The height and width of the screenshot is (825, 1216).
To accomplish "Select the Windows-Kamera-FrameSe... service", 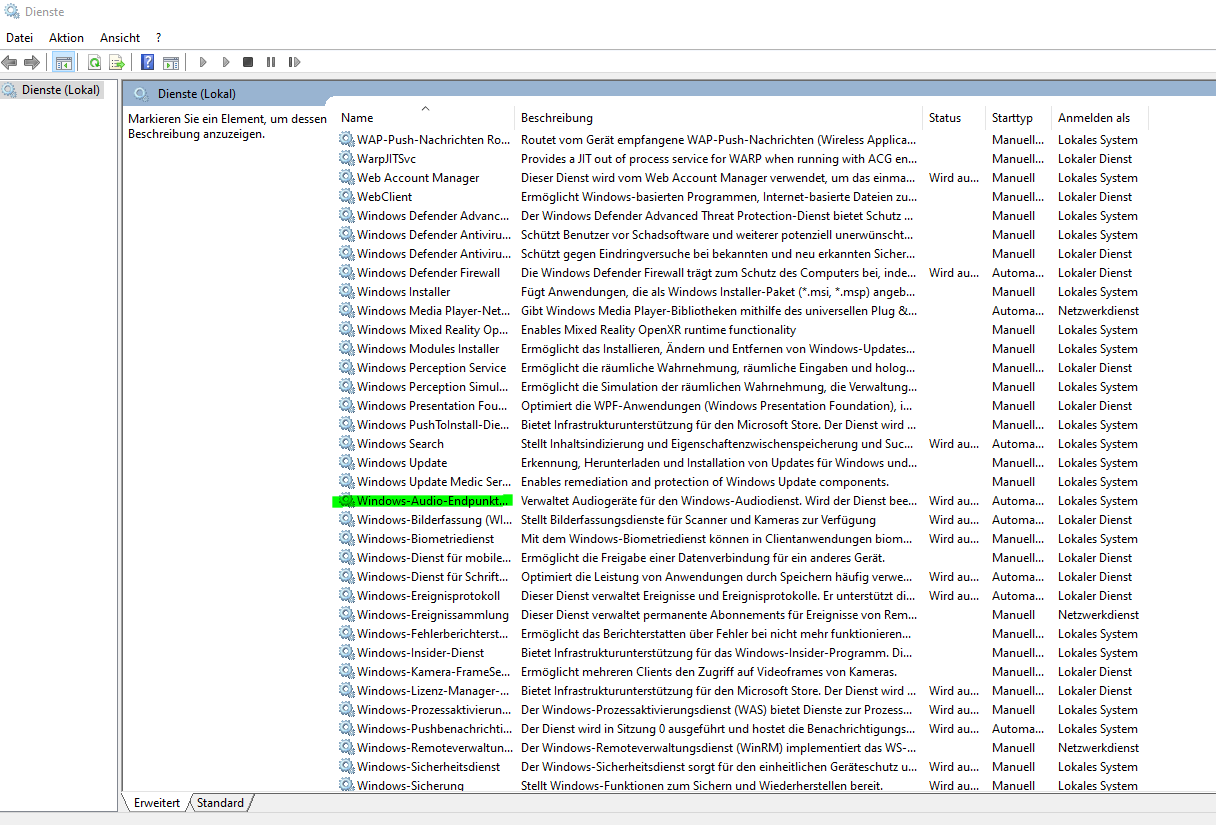I will pyautogui.click(x=434, y=672).
